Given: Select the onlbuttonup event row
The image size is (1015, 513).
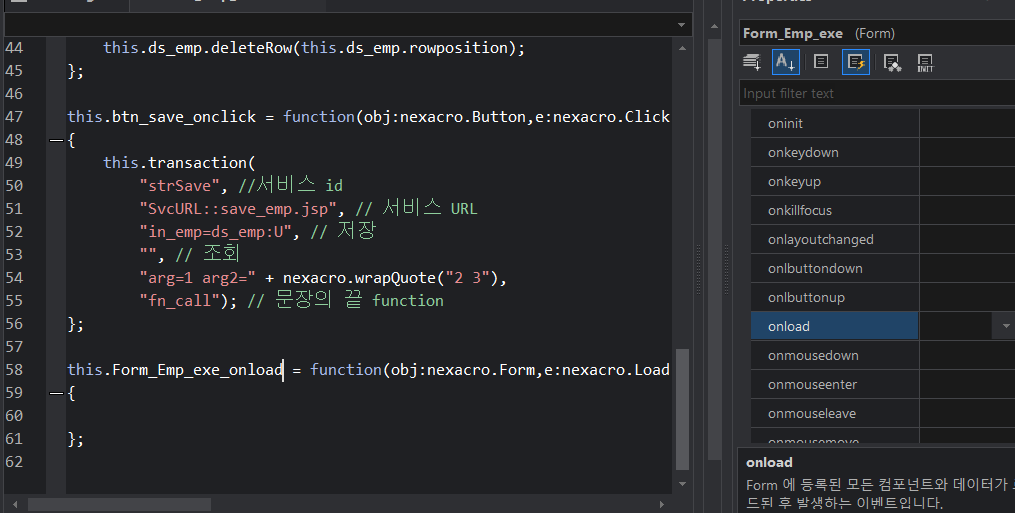Looking at the screenshot, I should coord(883,297).
